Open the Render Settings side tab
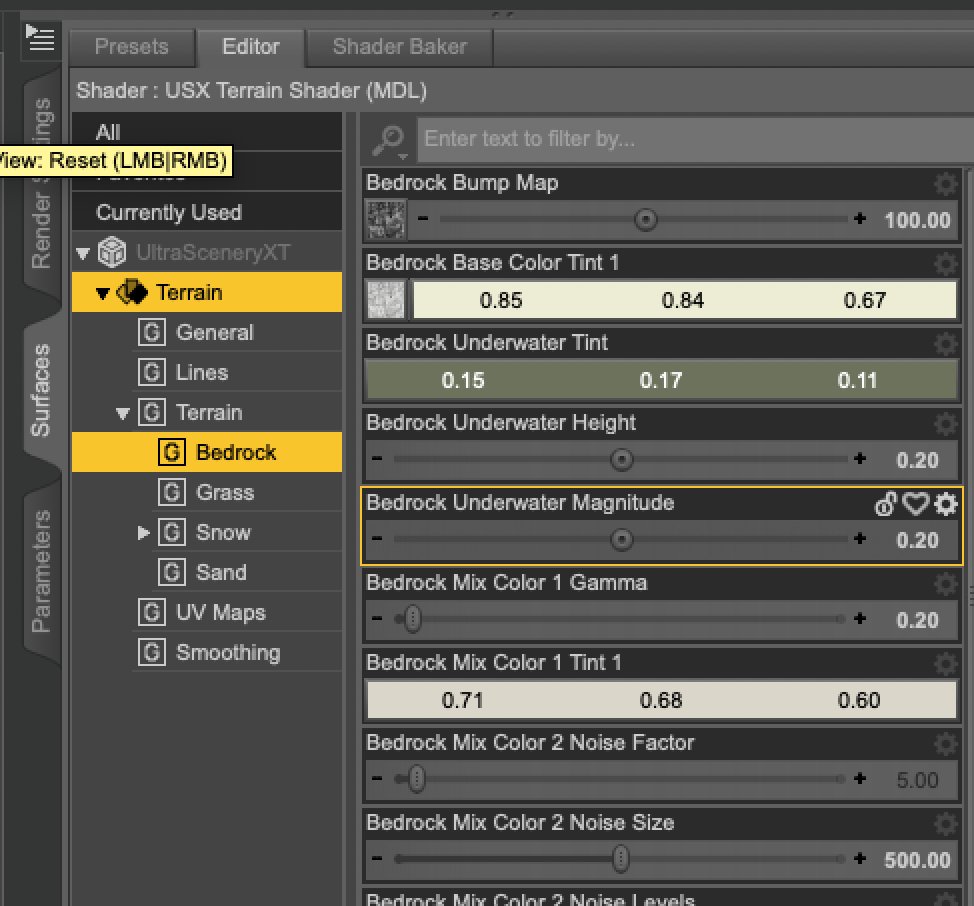 40,183
